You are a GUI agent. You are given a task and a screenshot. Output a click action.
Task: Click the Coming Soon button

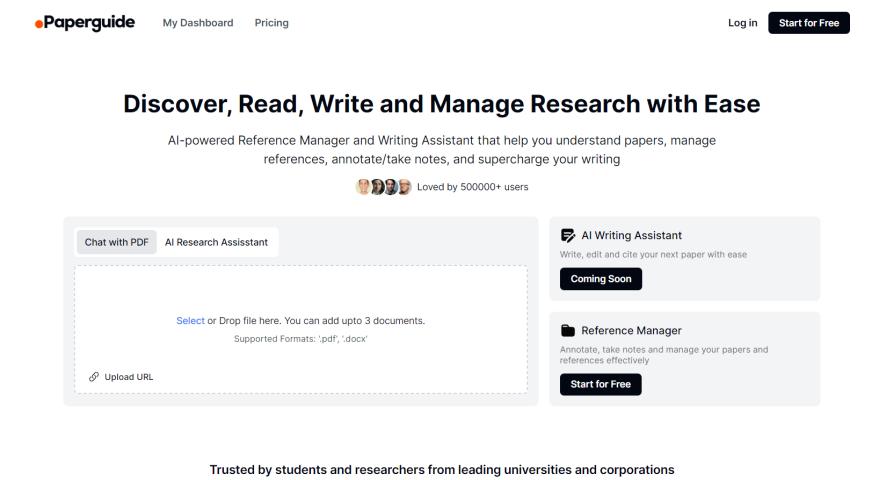pos(601,279)
